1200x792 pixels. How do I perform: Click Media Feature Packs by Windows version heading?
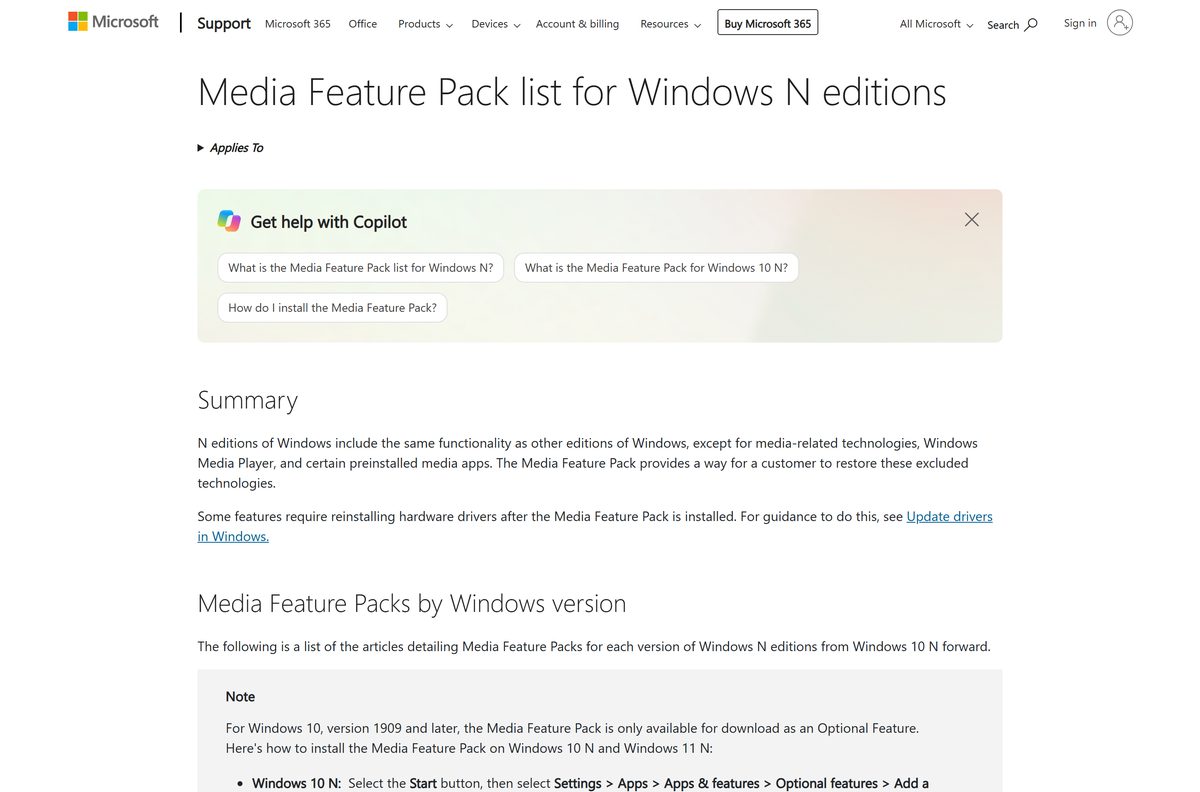coord(412,604)
